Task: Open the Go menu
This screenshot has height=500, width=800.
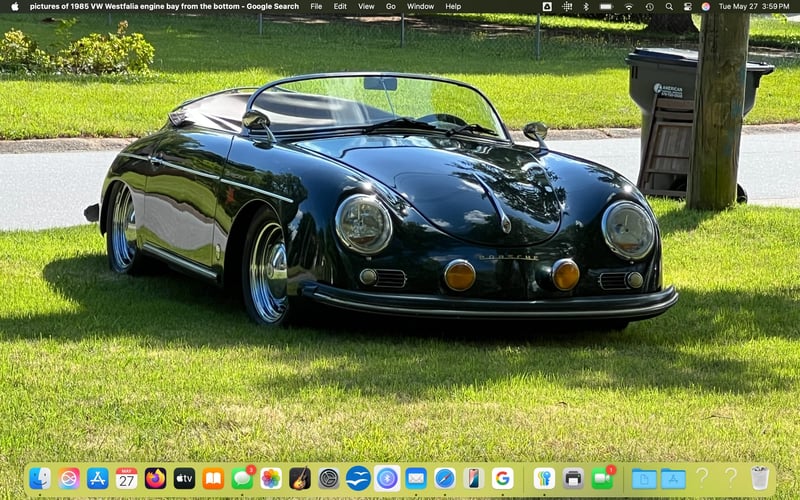Action: (391, 7)
